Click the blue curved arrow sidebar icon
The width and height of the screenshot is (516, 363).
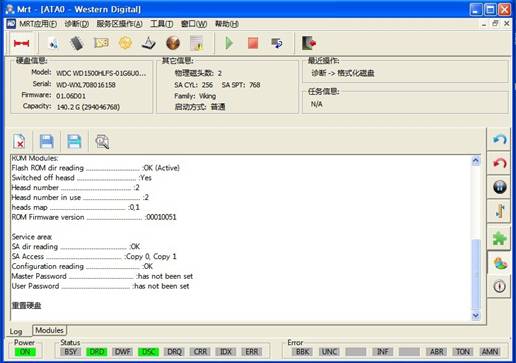(499, 139)
